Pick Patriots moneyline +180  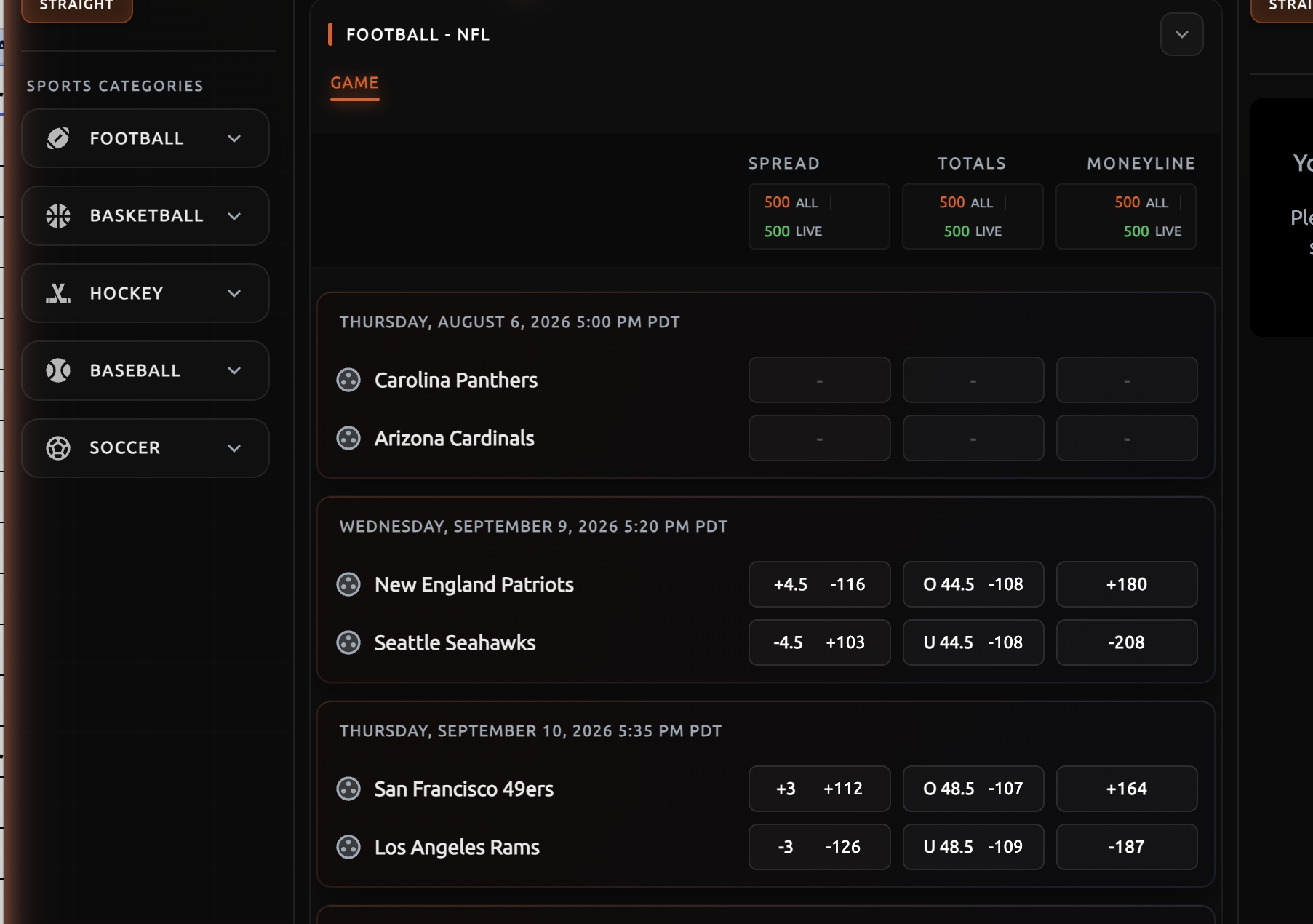(x=1127, y=584)
